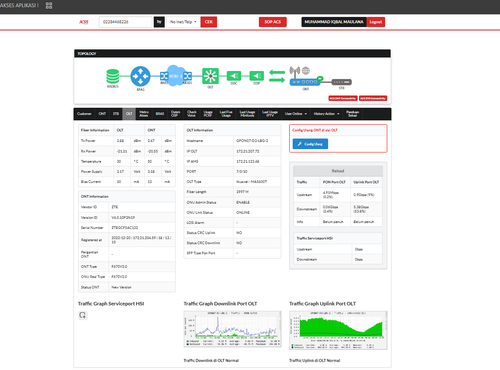This screenshot has height=370, width=500.
Task: Open the application grid icon beside AKSES APLIKASI
Action: click(x=49, y=5)
